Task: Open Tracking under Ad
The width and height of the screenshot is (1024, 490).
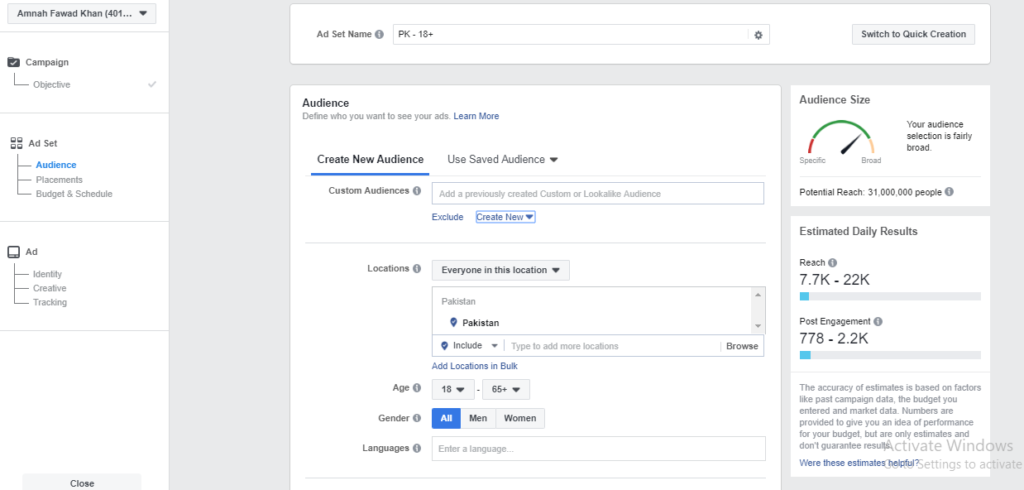Action: (50, 302)
